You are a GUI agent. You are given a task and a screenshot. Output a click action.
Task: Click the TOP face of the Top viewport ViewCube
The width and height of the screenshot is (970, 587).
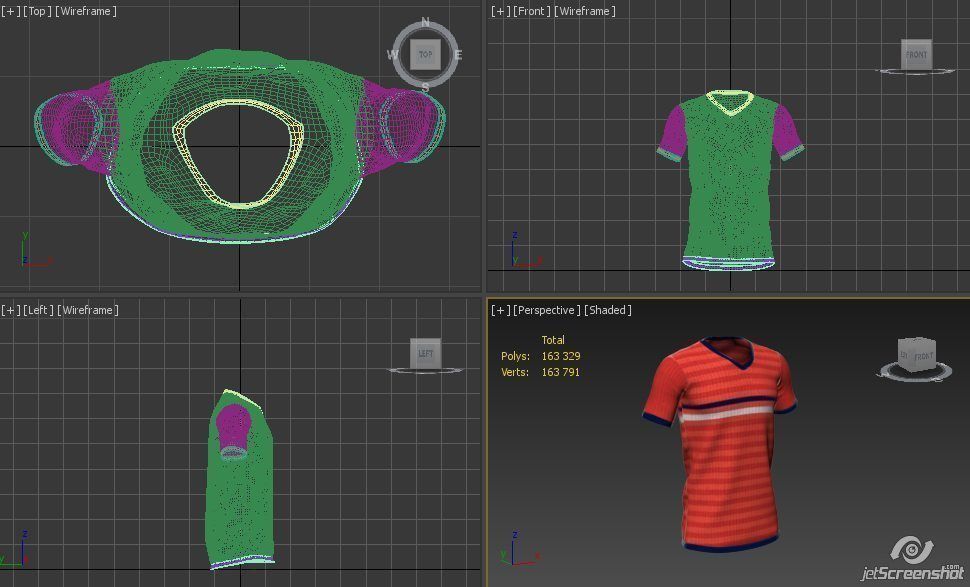click(425, 54)
